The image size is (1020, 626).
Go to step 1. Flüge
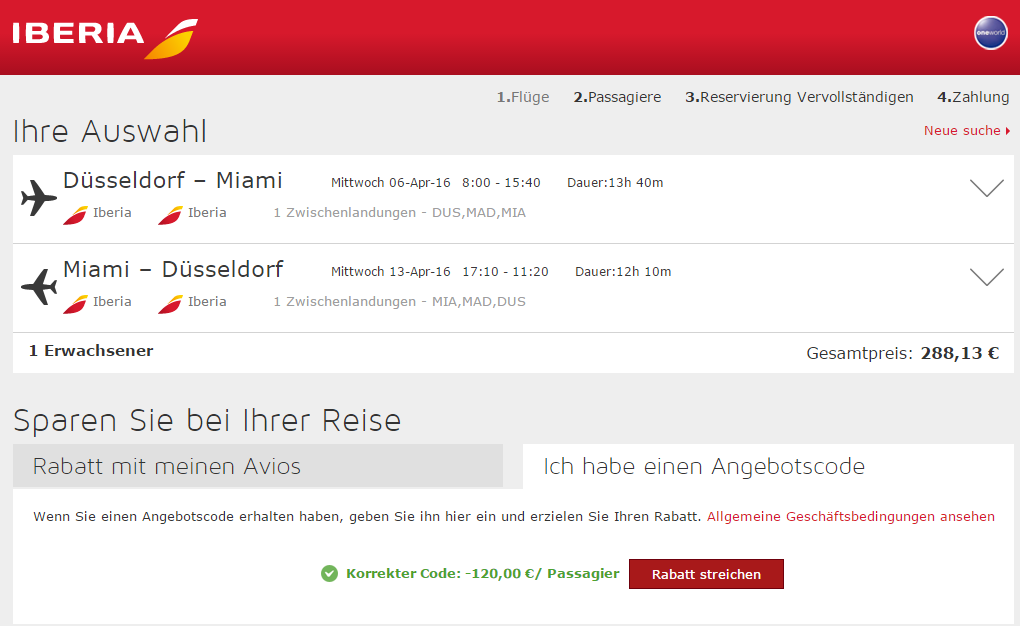pos(523,97)
